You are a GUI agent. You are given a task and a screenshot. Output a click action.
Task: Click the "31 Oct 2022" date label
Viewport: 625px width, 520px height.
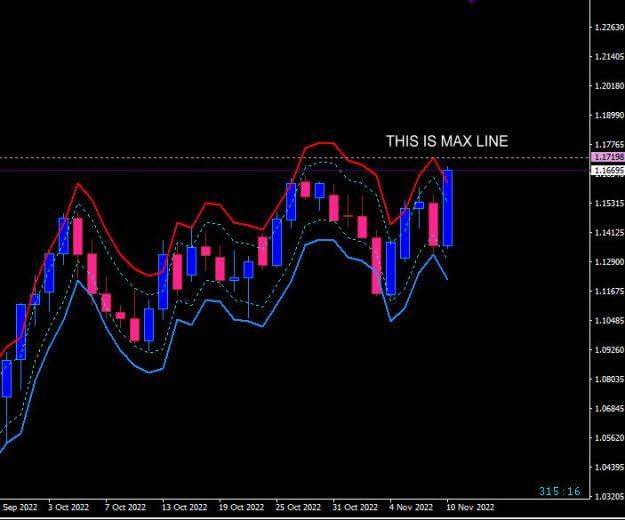click(x=355, y=507)
